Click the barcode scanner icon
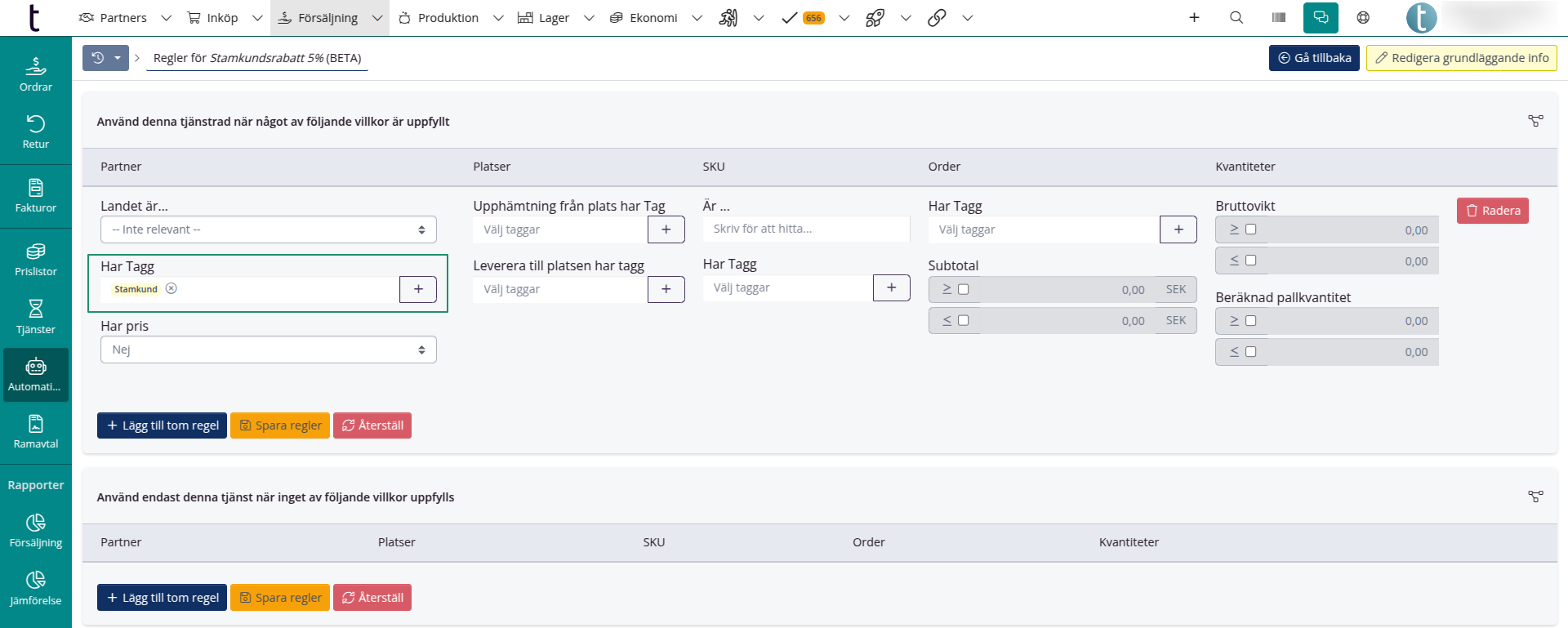Image resolution: width=1568 pixels, height=628 pixels. point(1279,17)
